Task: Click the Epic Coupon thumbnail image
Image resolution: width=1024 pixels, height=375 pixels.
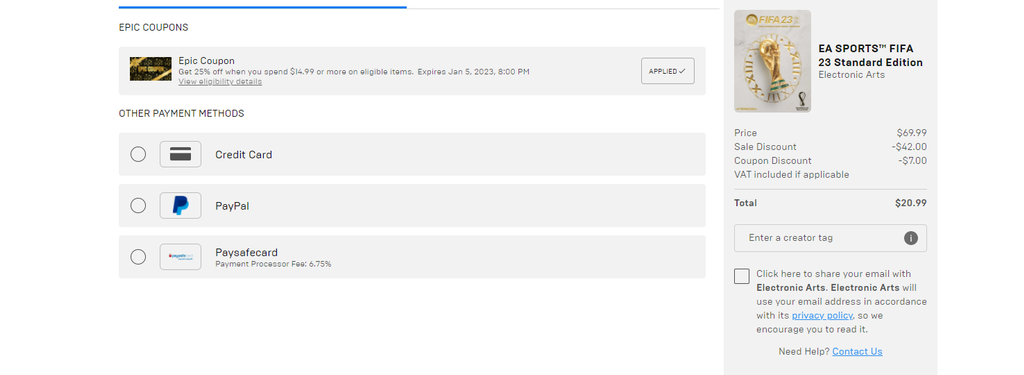Action: (151, 69)
